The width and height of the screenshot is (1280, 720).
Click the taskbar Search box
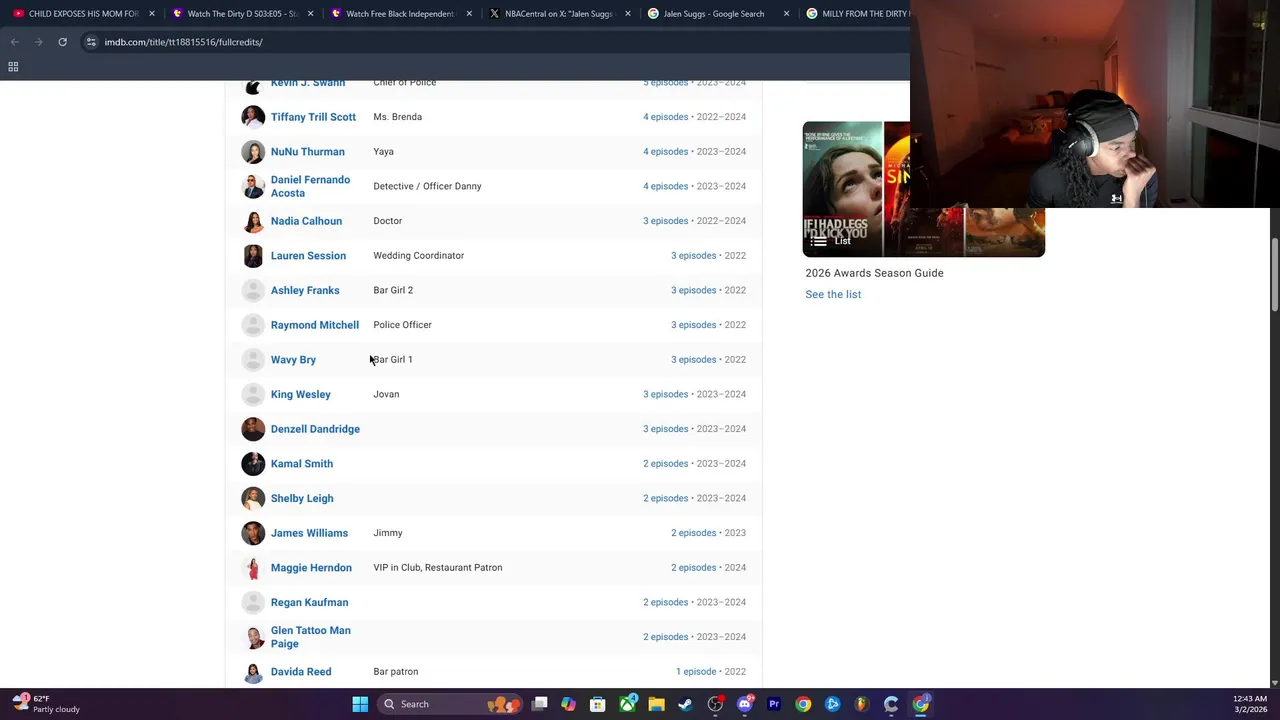point(448,704)
